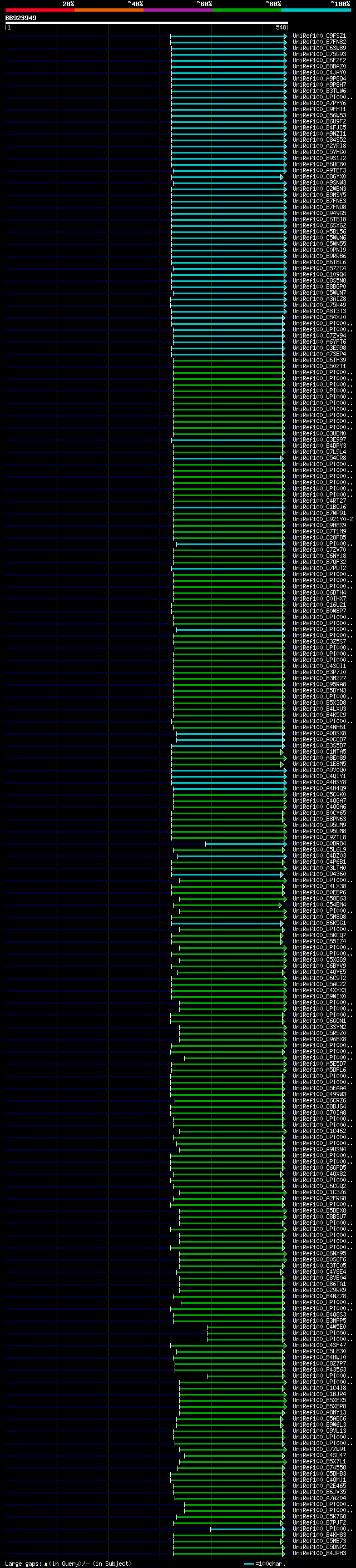356x1568 pixels.
Task: Open hit UniRef100_B8PN63
Action: (319, 819)
